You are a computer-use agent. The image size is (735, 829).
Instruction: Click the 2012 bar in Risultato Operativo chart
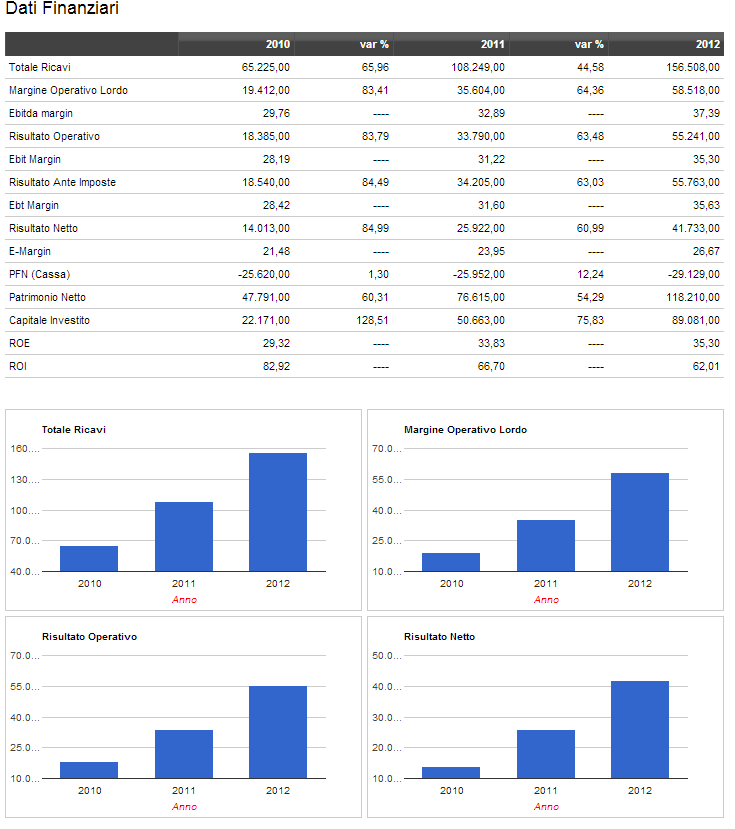point(278,732)
